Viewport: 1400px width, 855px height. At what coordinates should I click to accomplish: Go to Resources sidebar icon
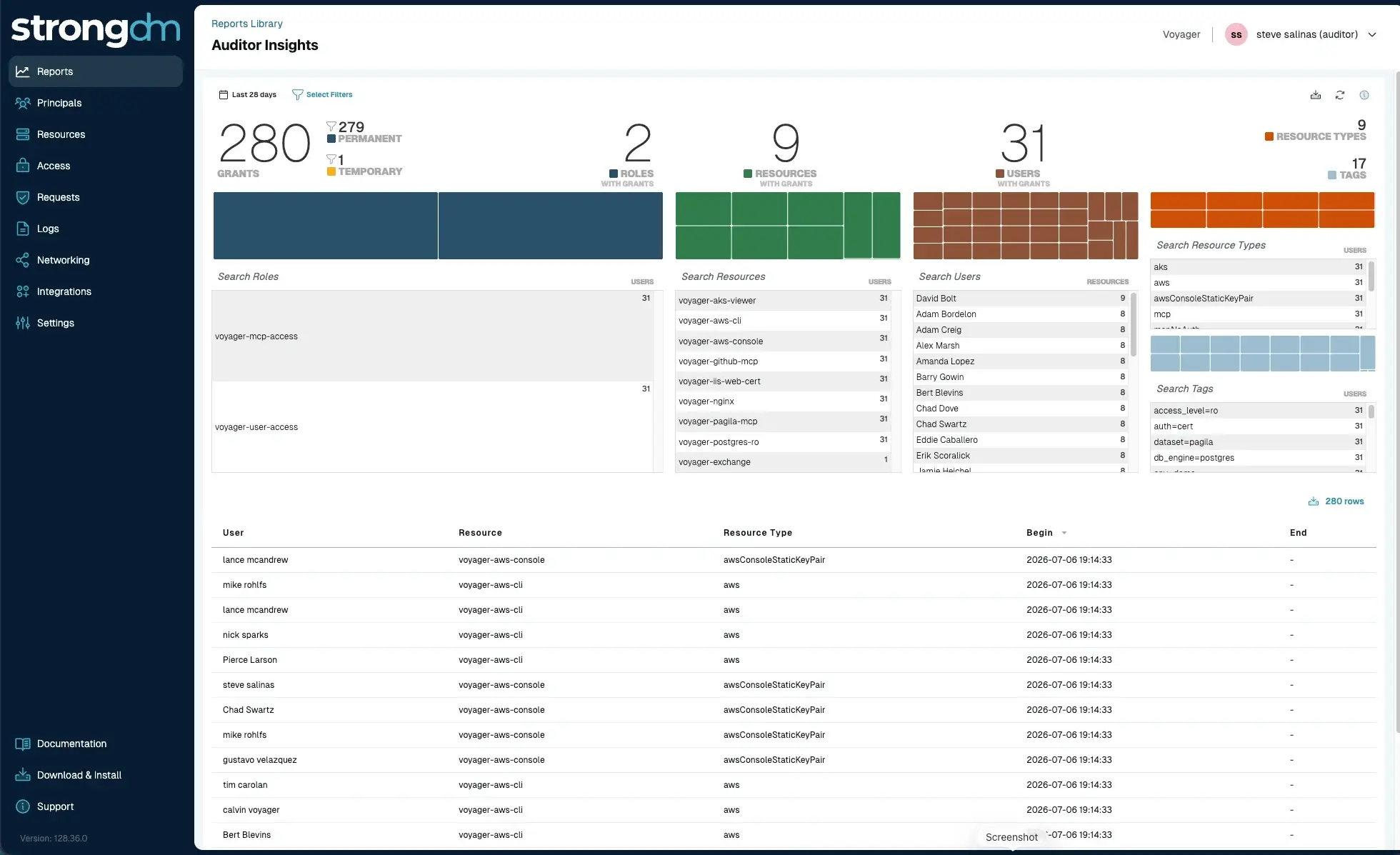[x=23, y=134]
